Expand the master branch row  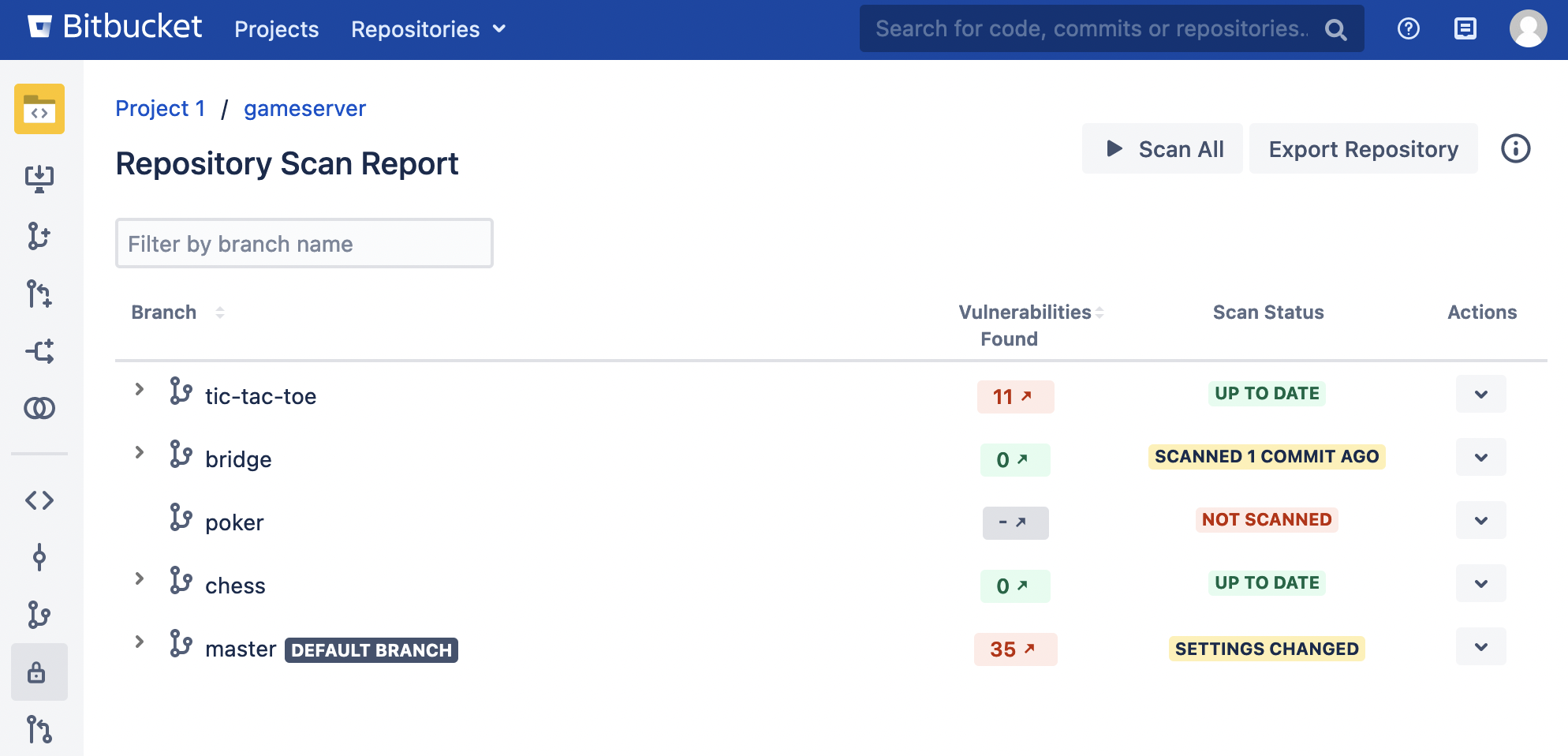pos(140,642)
